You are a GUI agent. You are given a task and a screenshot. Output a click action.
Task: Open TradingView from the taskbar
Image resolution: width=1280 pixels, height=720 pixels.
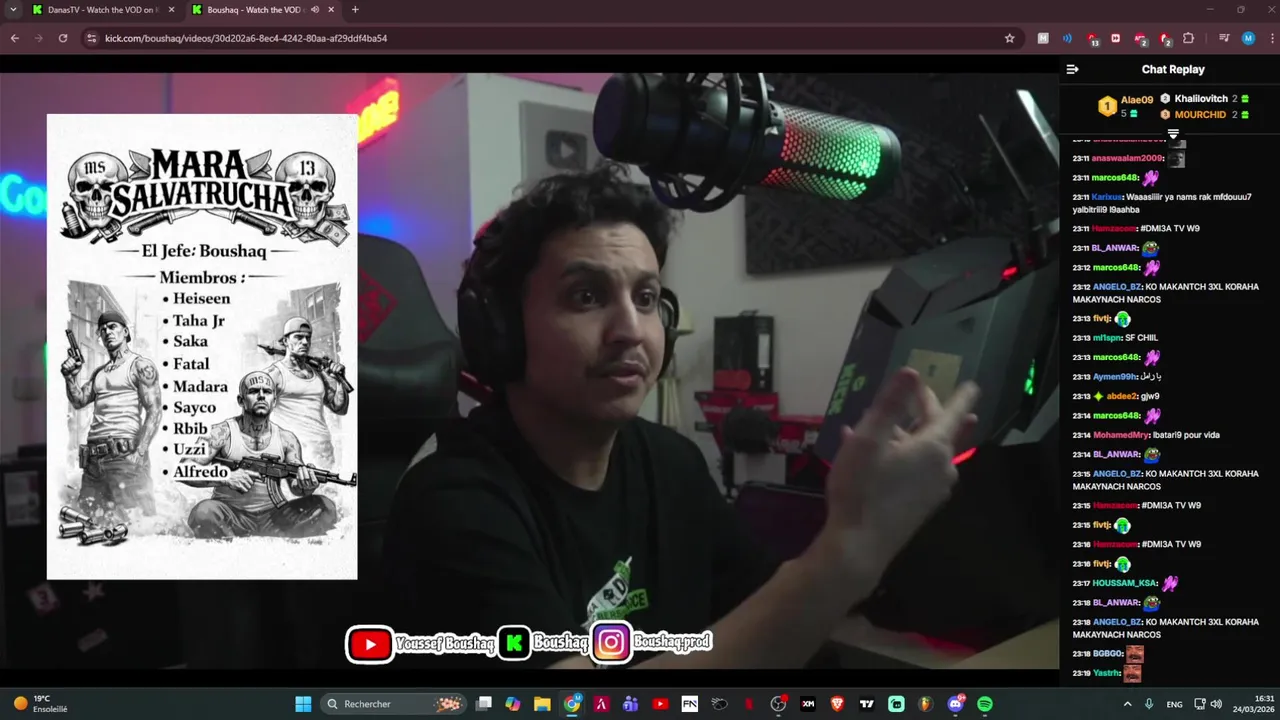867,704
